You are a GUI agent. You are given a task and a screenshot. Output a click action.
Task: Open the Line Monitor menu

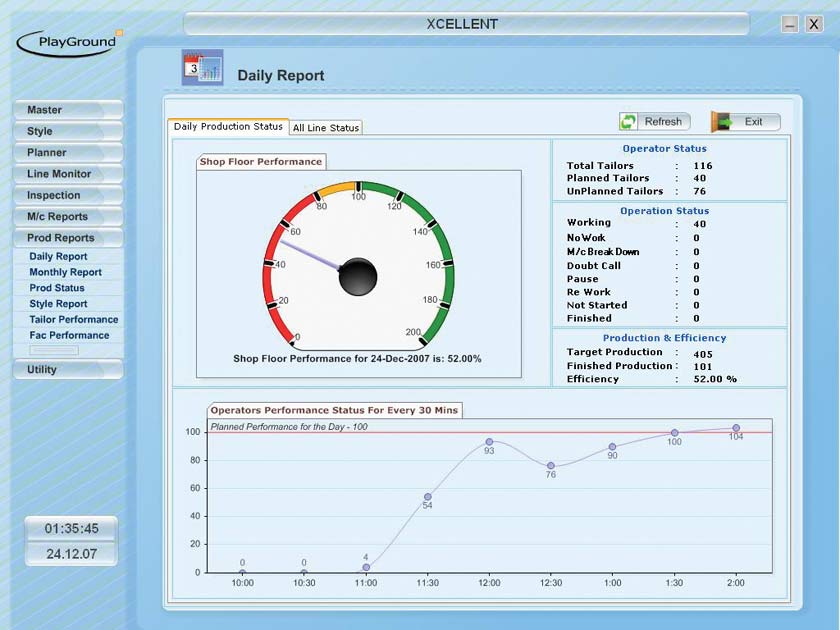coord(67,174)
